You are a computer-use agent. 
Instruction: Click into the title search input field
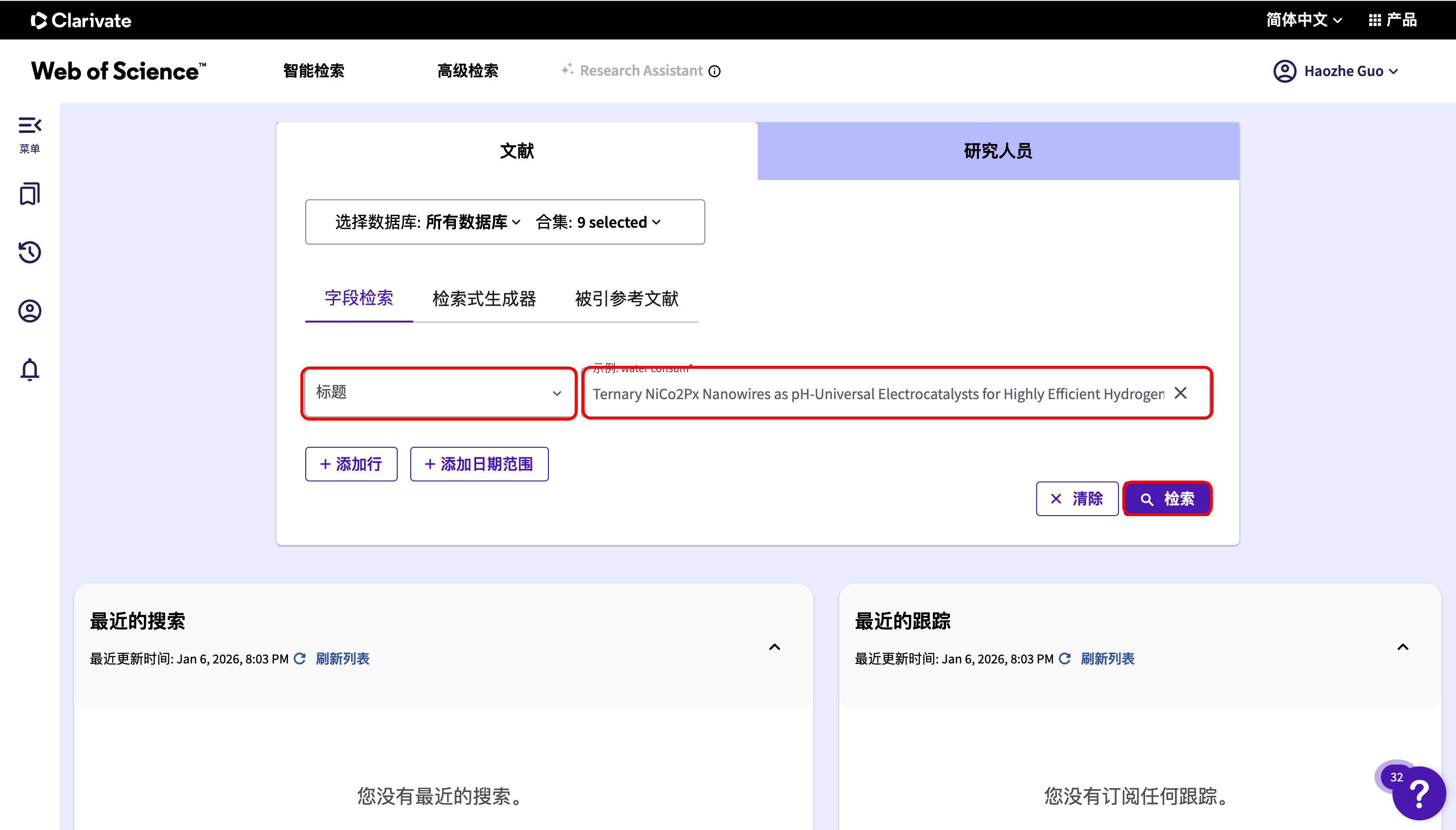878,394
